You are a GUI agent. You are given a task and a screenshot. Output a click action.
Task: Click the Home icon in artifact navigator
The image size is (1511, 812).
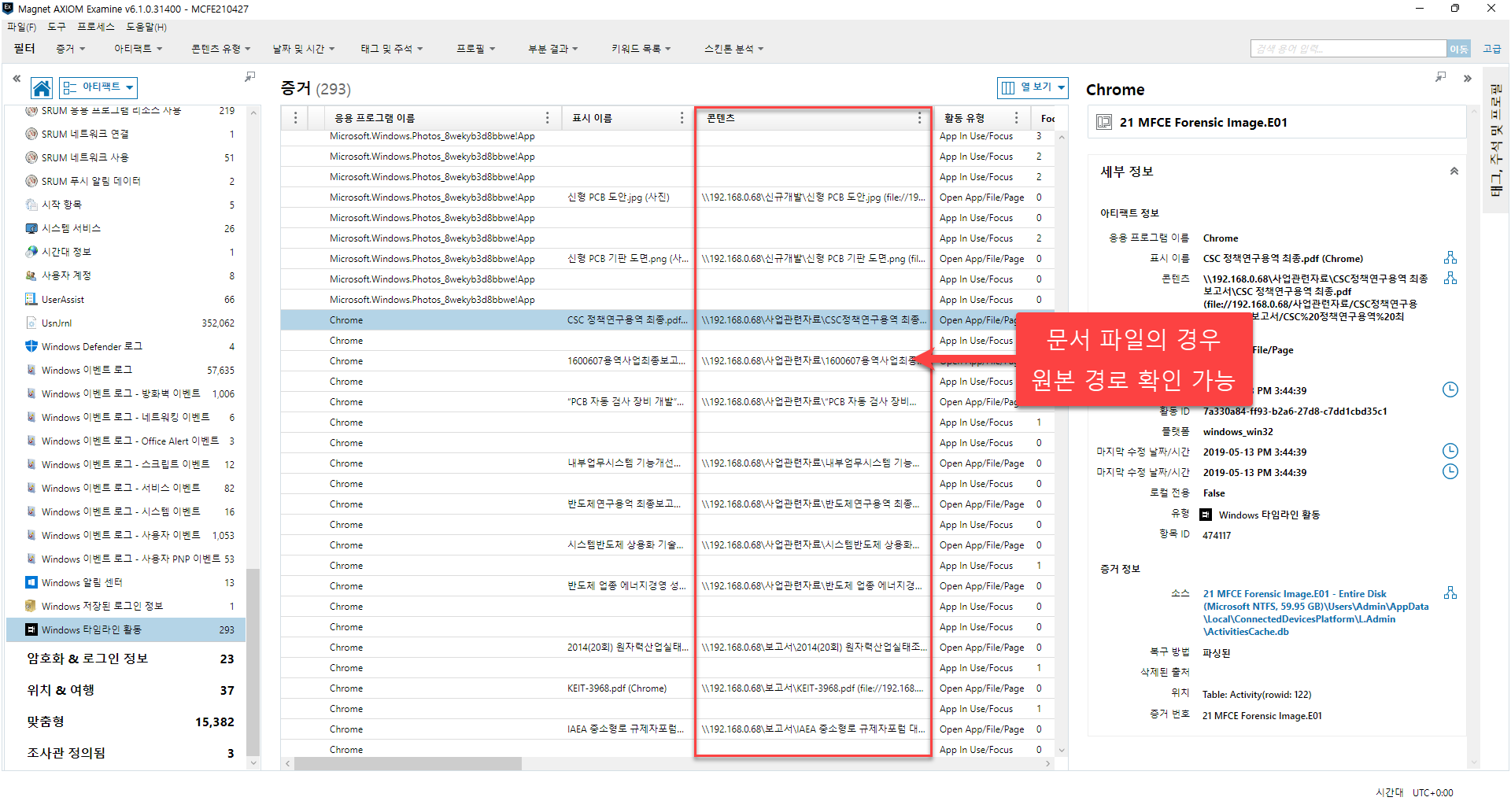pyautogui.click(x=42, y=87)
